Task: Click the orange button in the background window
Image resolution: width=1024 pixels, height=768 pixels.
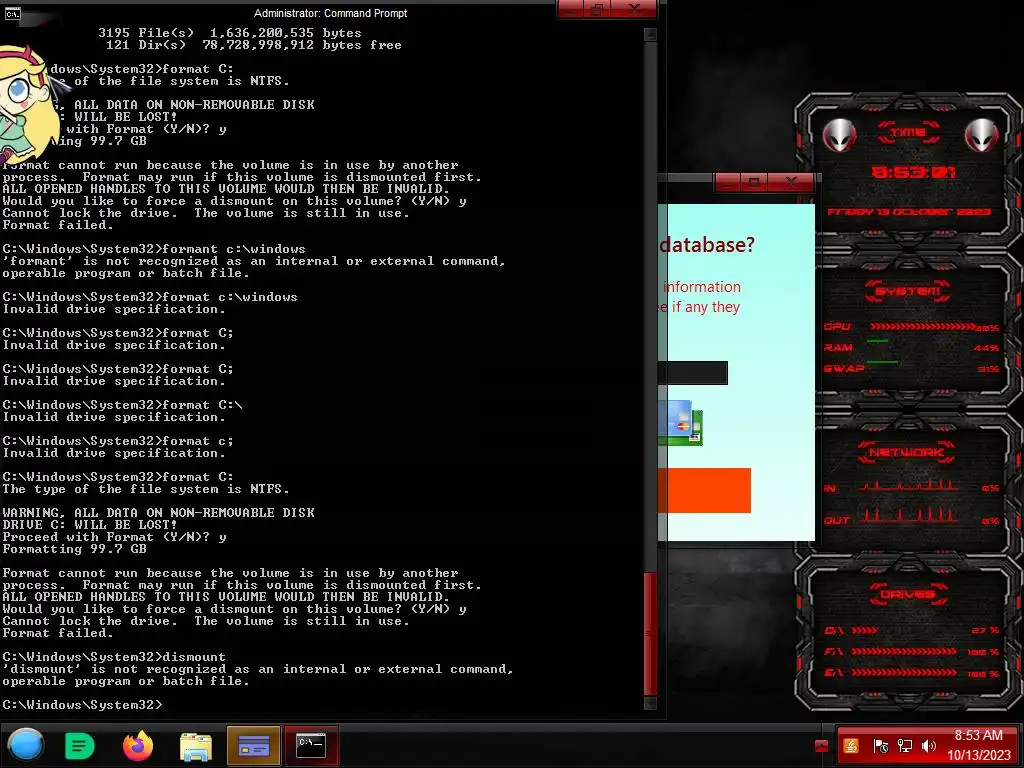Action: click(704, 490)
